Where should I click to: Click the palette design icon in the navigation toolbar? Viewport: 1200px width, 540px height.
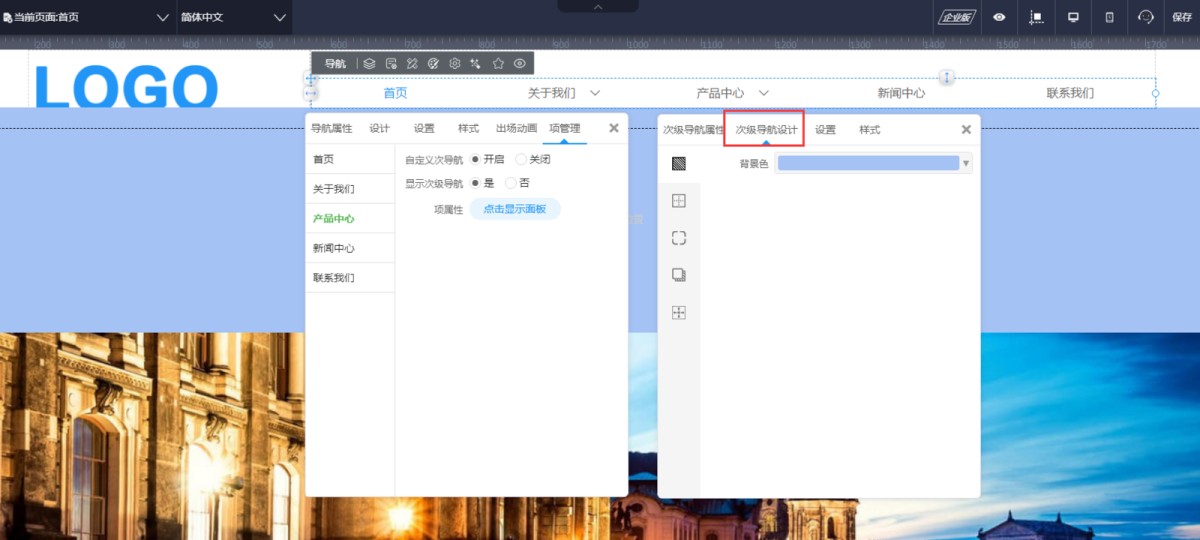pos(433,63)
